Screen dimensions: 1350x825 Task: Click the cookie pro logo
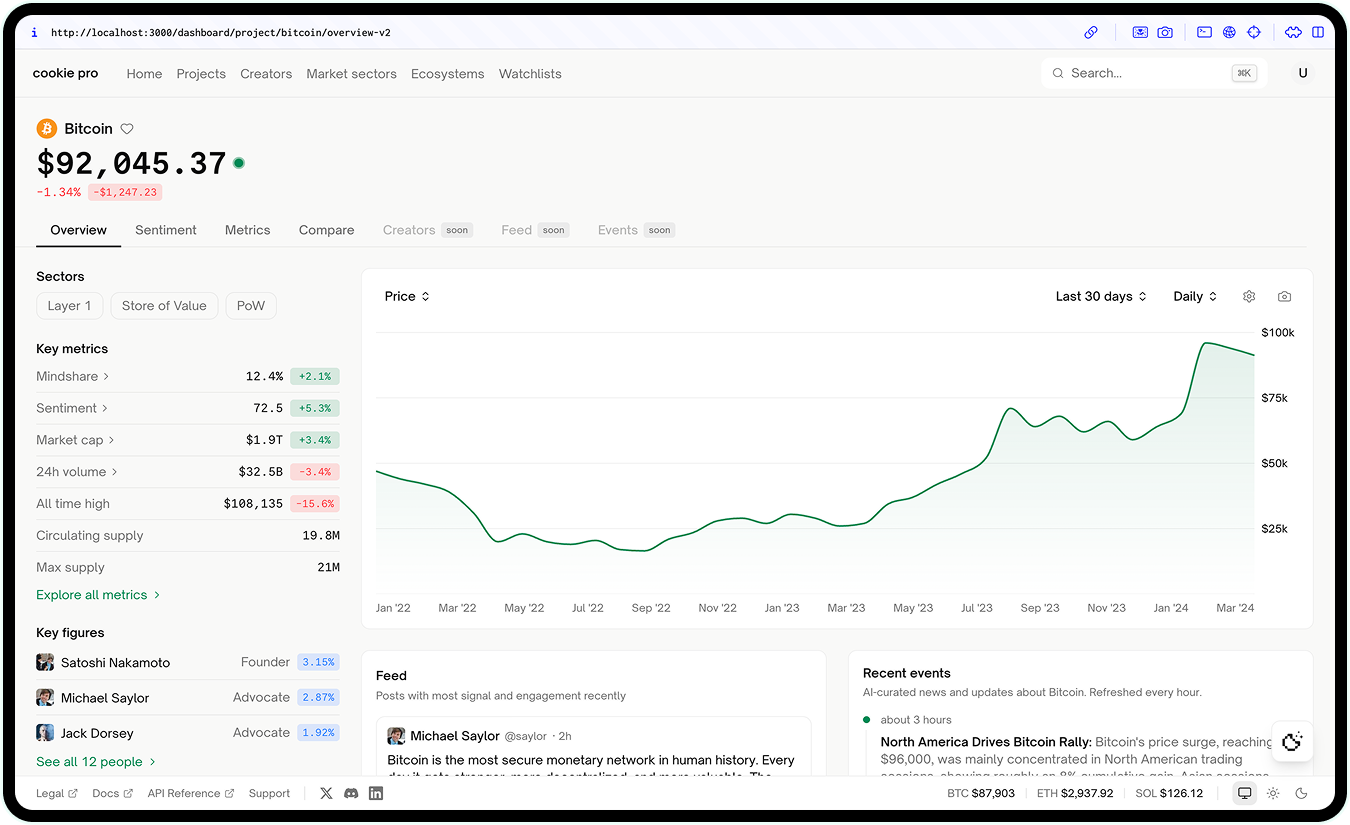(65, 73)
